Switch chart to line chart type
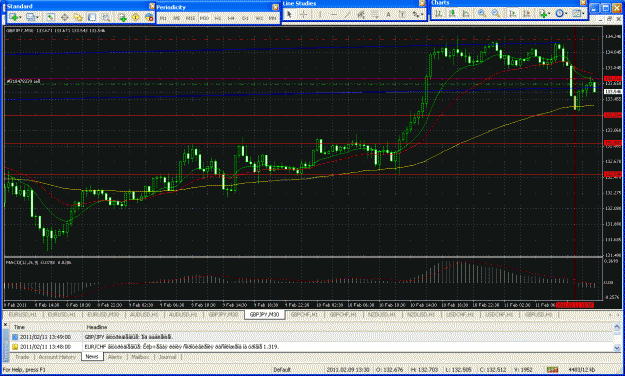The image size is (625, 376). pos(466,14)
